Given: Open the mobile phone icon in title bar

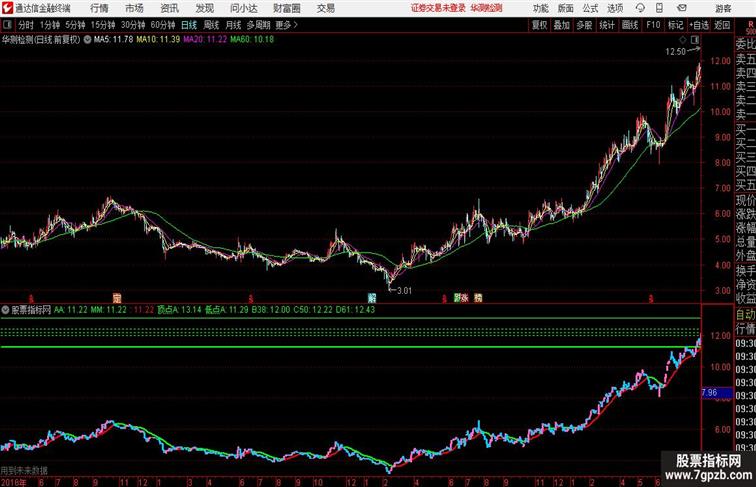Looking at the screenshot, I should pyautogui.click(x=660, y=8).
